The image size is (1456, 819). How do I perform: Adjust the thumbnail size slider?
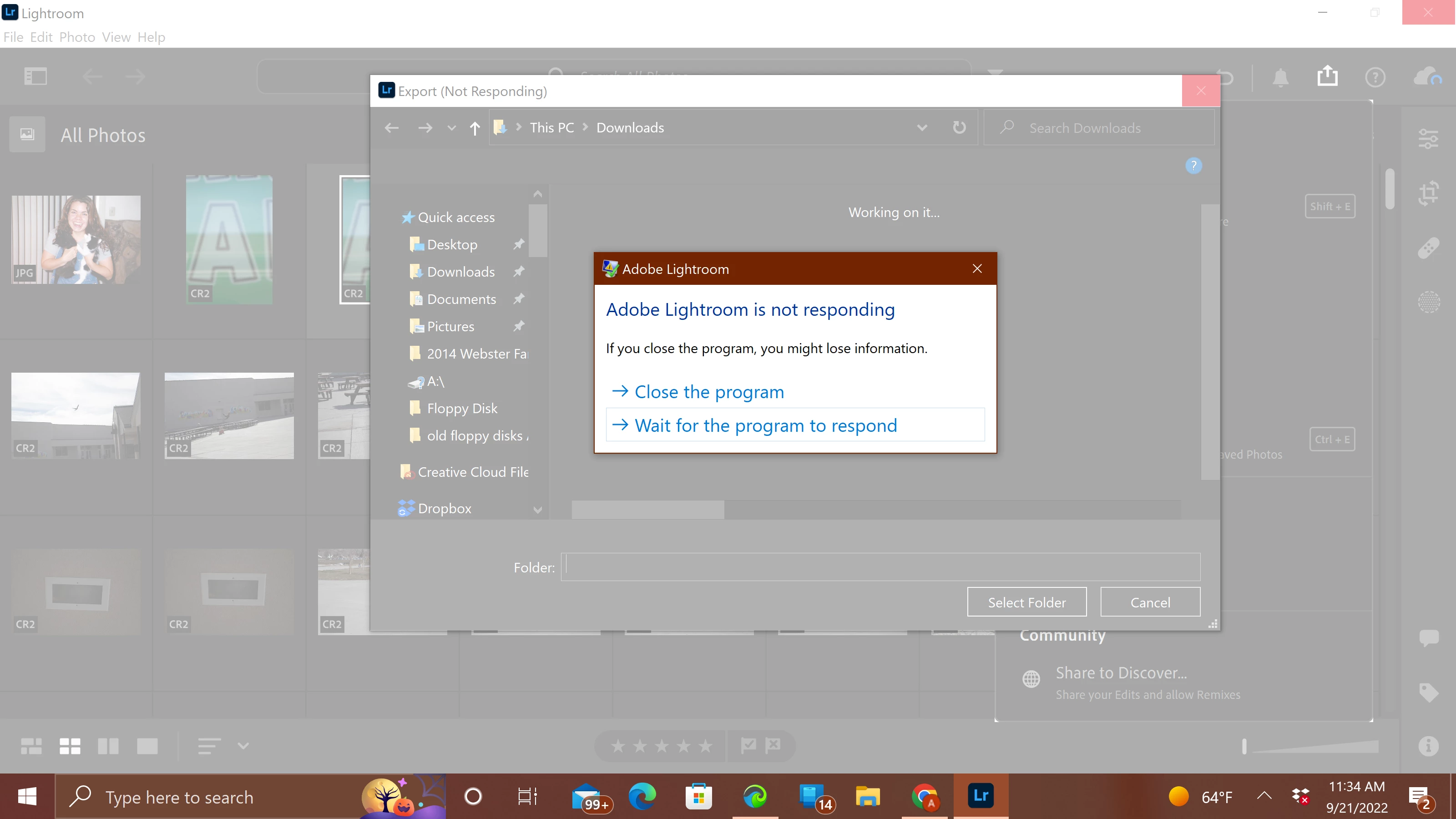click(1244, 746)
